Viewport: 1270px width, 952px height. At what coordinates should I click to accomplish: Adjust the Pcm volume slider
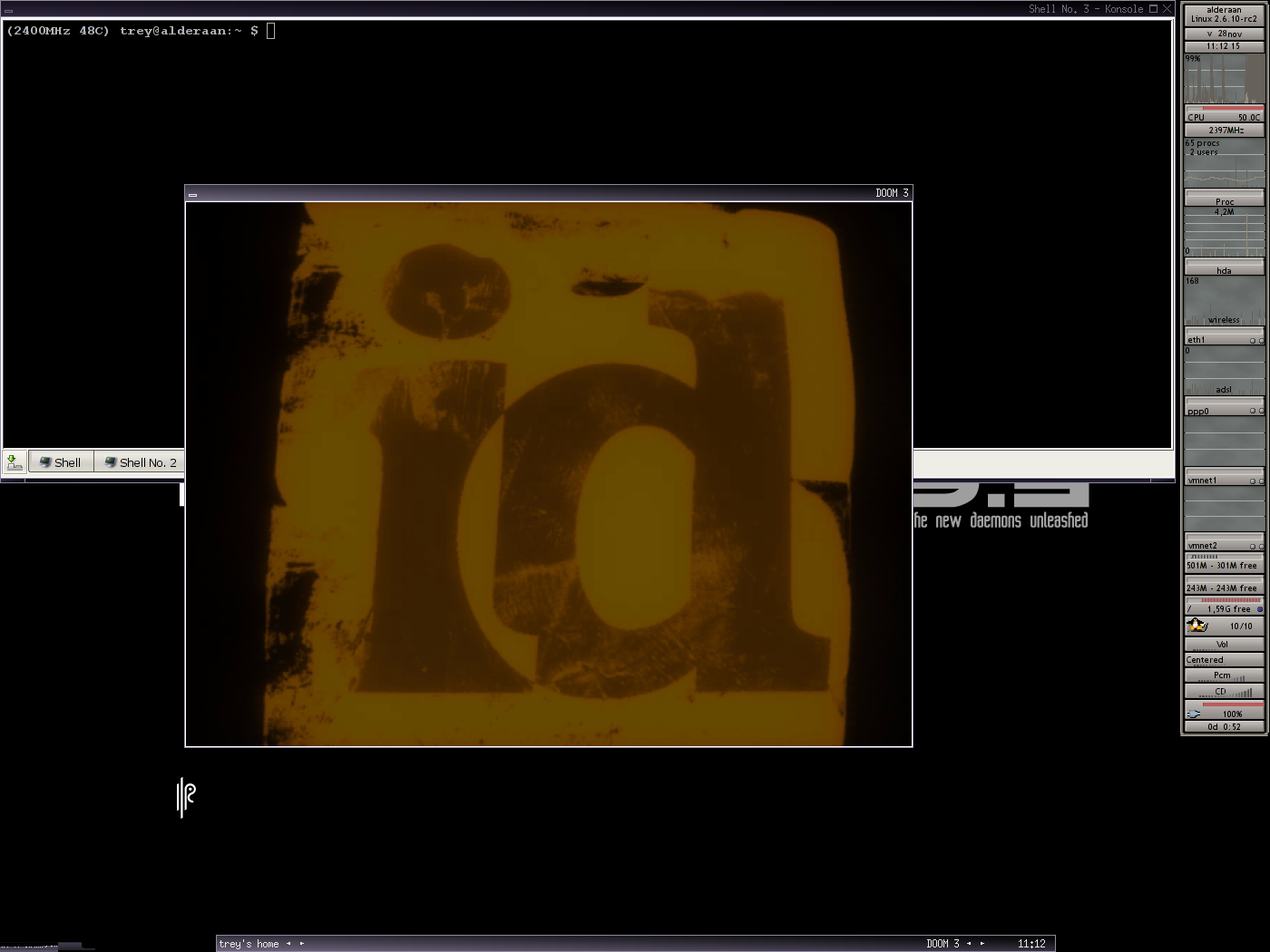[1224, 675]
